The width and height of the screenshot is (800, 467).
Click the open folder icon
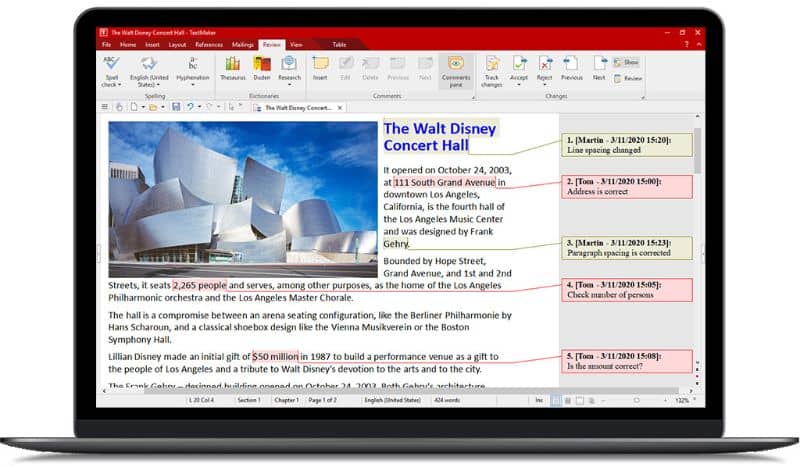pos(153,107)
